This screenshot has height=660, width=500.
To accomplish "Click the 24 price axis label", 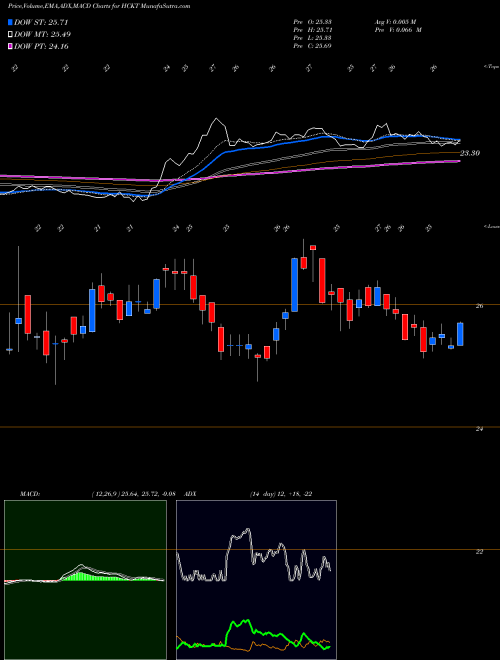I will coord(479,429).
